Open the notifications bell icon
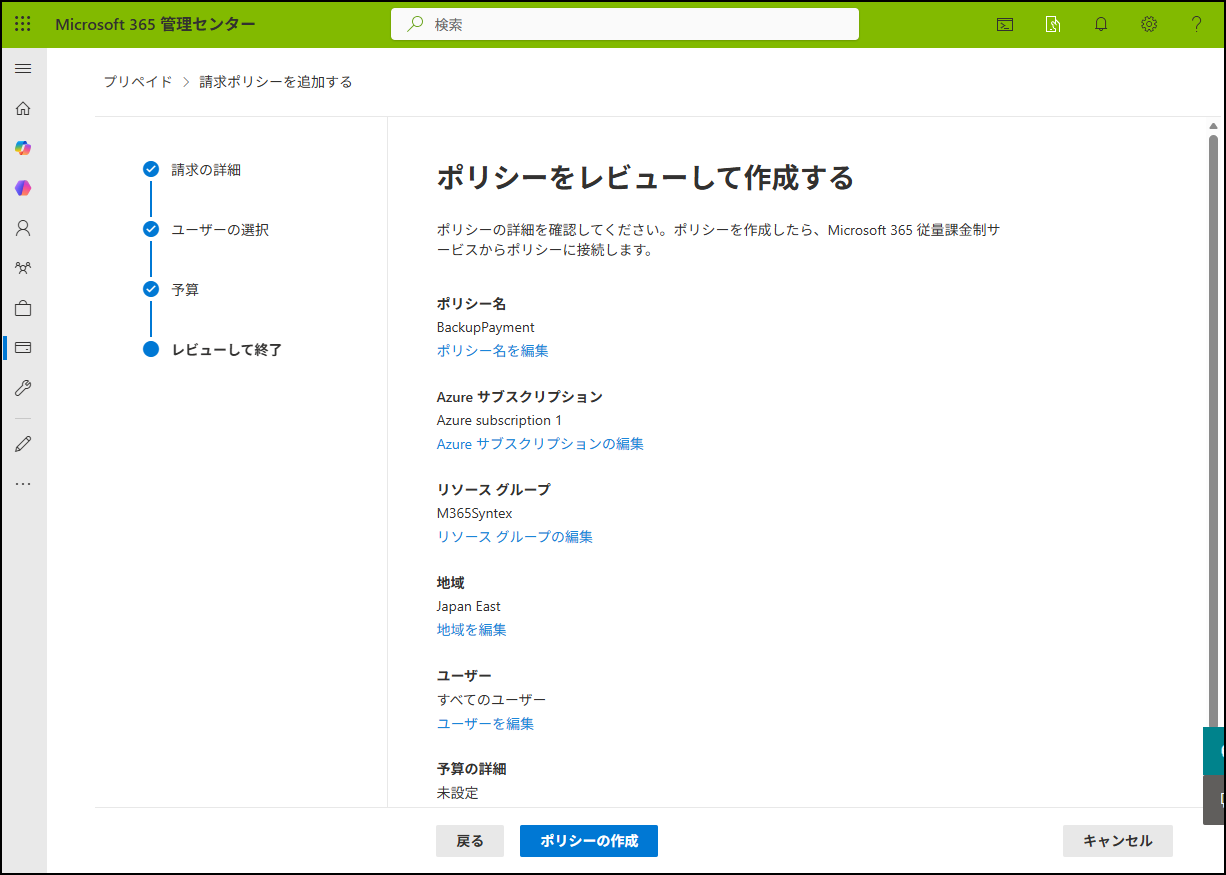 pos(1101,24)
